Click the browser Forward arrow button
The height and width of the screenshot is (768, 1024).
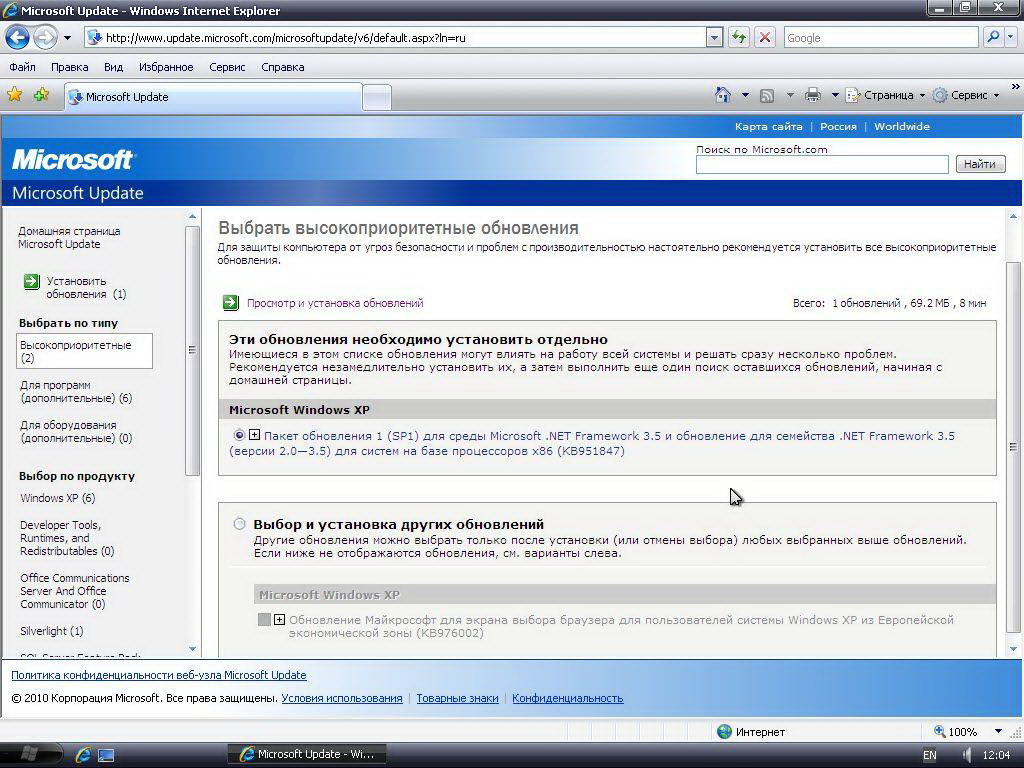point(45,37)
